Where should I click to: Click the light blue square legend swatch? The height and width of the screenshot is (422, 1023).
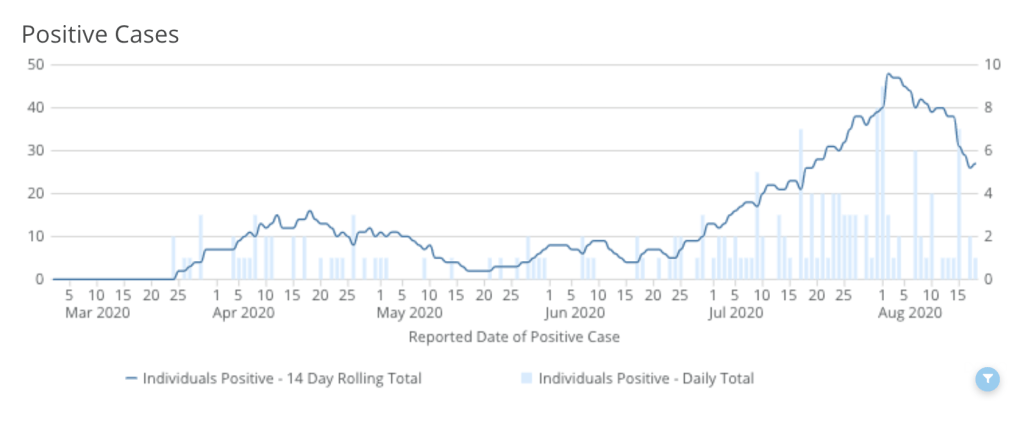pyautogui.click(x=526, y=379)
